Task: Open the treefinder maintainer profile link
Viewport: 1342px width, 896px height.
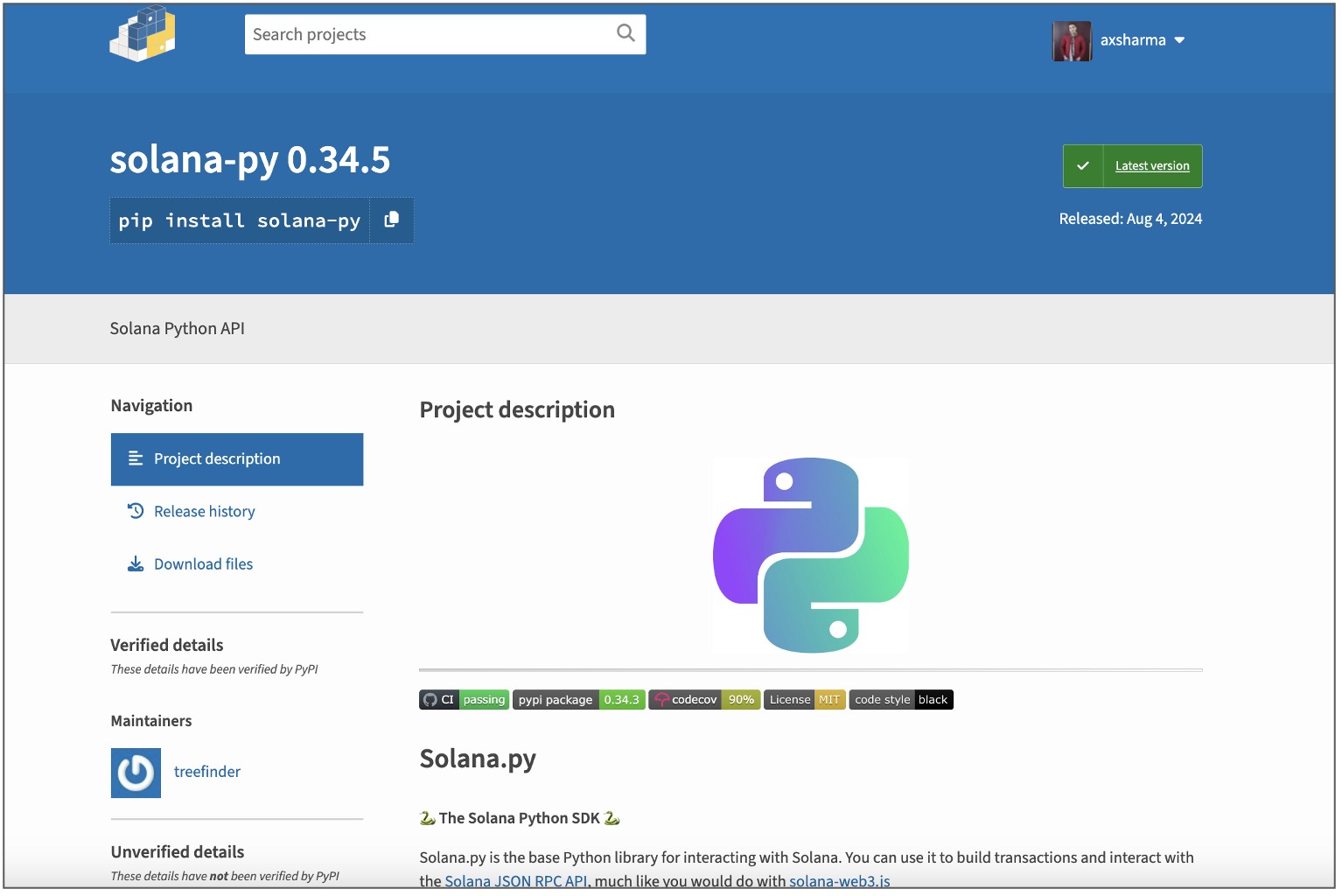Action: pyautogui.click(x=206, y=772)
